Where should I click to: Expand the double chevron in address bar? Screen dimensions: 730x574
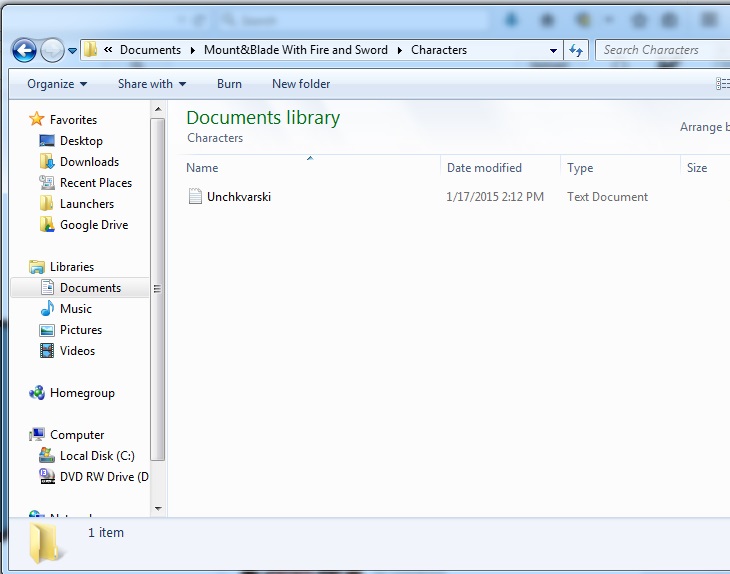click(108, 49)
